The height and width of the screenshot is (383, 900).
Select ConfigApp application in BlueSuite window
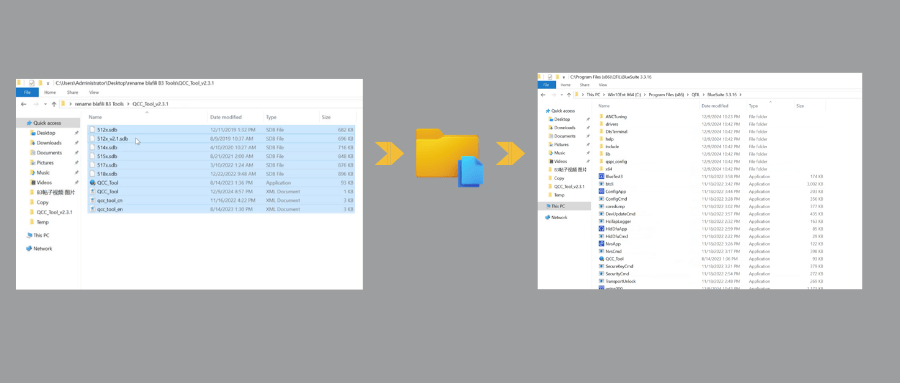click(x=612, y=191)
